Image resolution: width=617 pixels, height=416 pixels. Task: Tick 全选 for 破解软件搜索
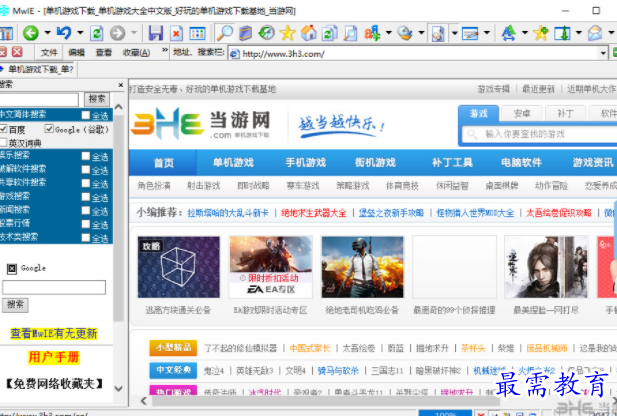[85, 170]
